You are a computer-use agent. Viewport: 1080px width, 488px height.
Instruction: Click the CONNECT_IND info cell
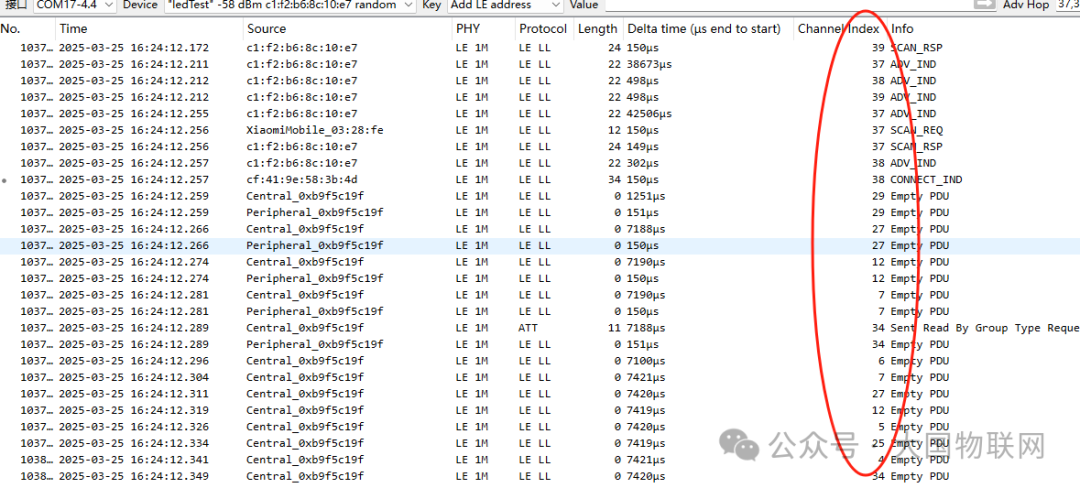(926, 180)
